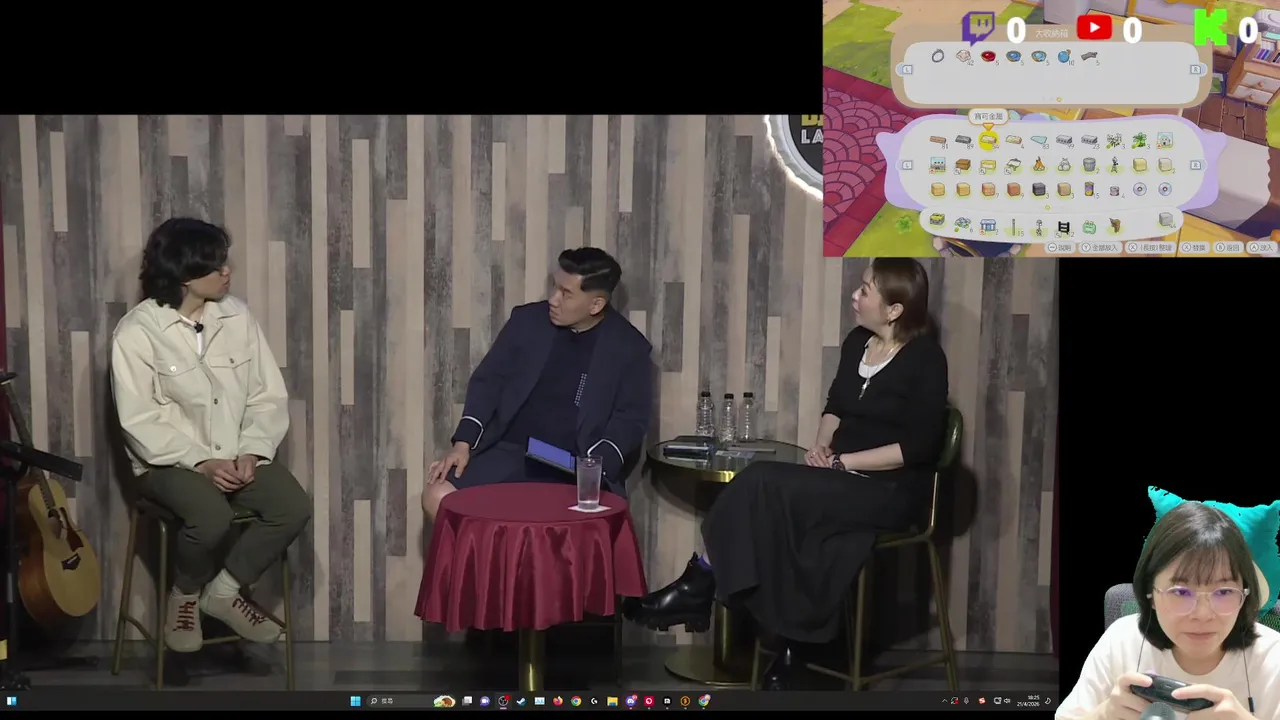Open Task View on the taskbar
This screenshot has height=720, width=1280.
pos(467,701)
